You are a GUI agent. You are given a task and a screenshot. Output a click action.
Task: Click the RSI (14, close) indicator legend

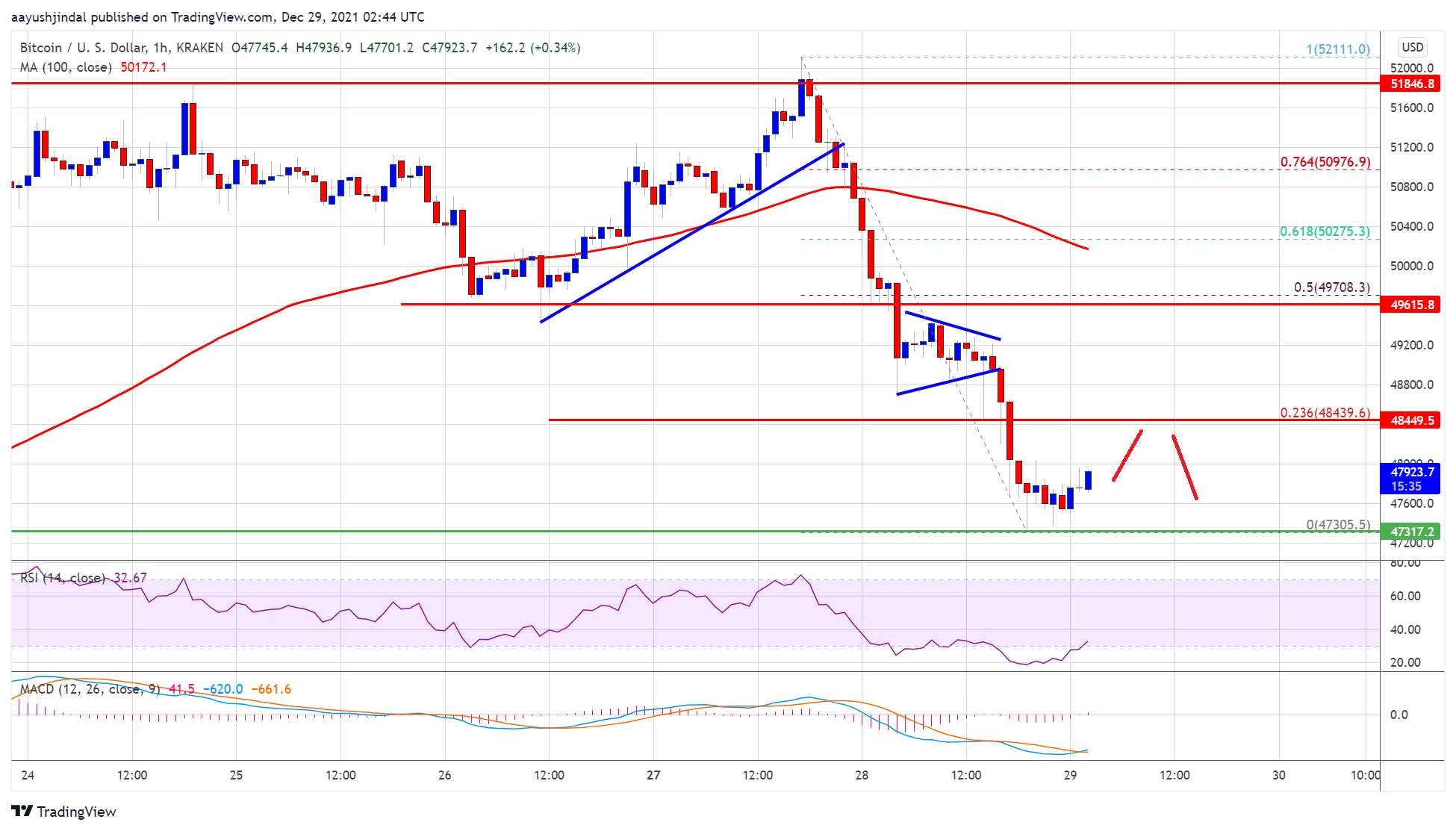coord(62,578)
